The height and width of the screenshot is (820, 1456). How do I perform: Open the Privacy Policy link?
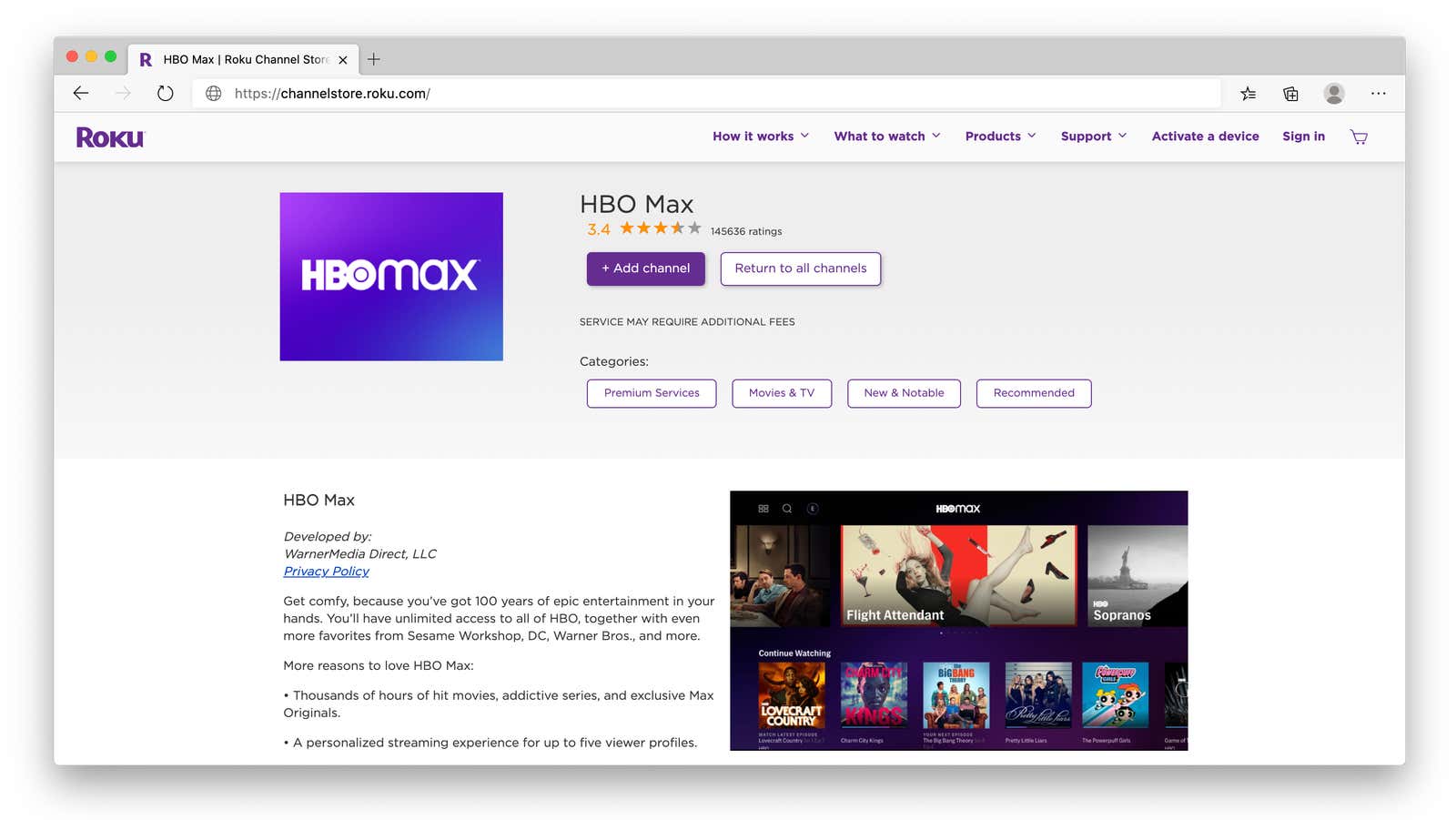click(x=326, y=572)
